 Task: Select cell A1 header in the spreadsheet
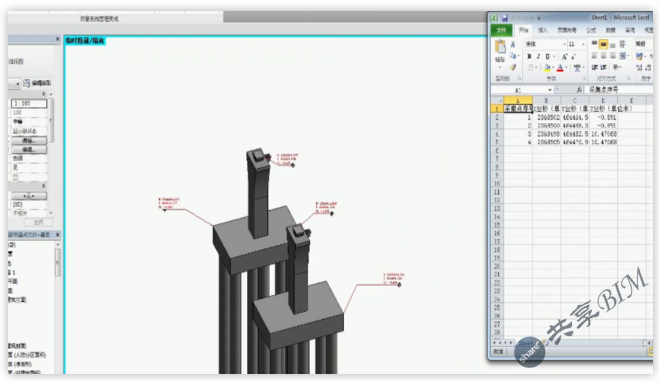coord(518,109)
